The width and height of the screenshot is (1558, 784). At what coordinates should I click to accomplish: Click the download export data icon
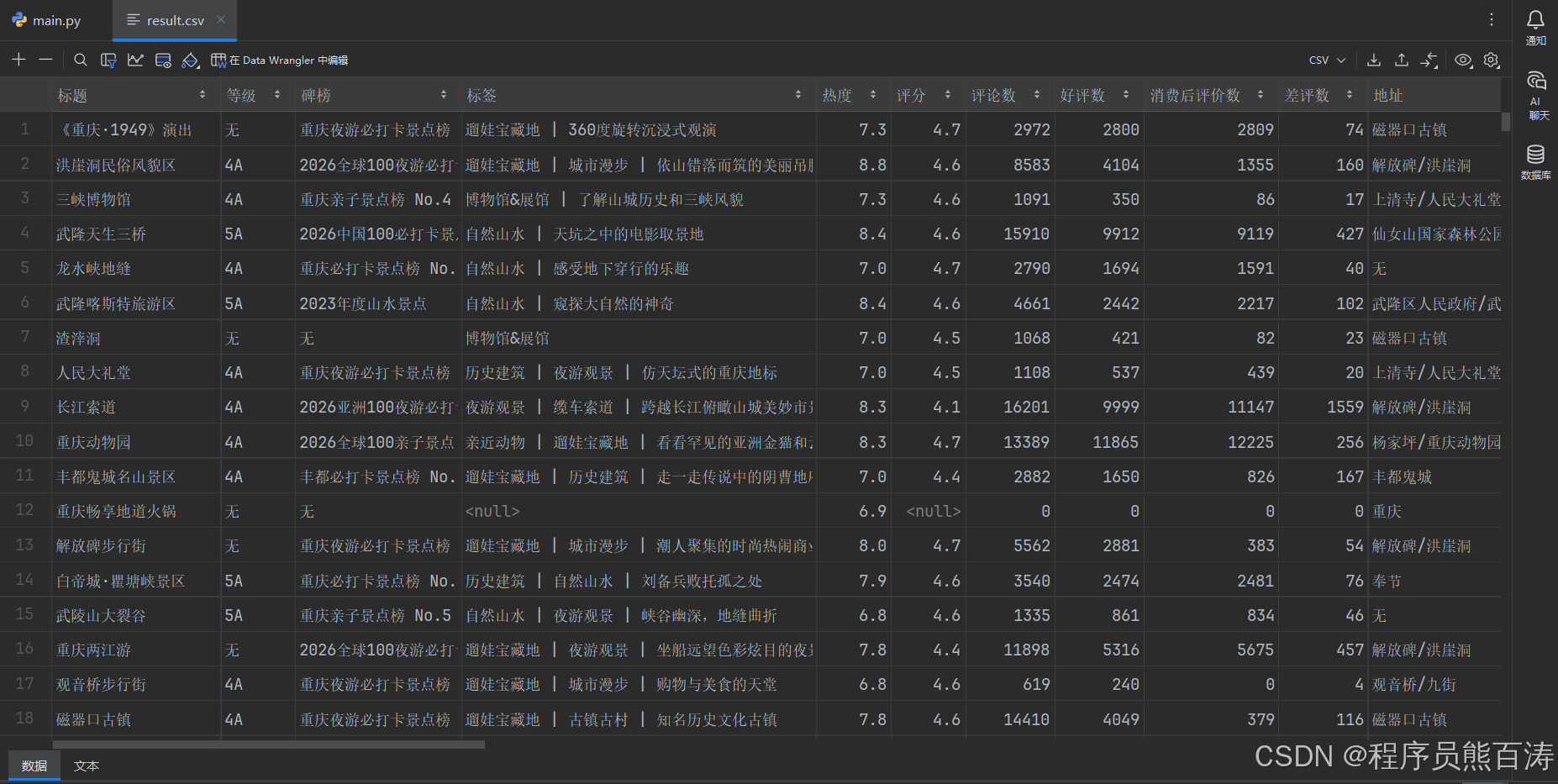point(1374,60)
